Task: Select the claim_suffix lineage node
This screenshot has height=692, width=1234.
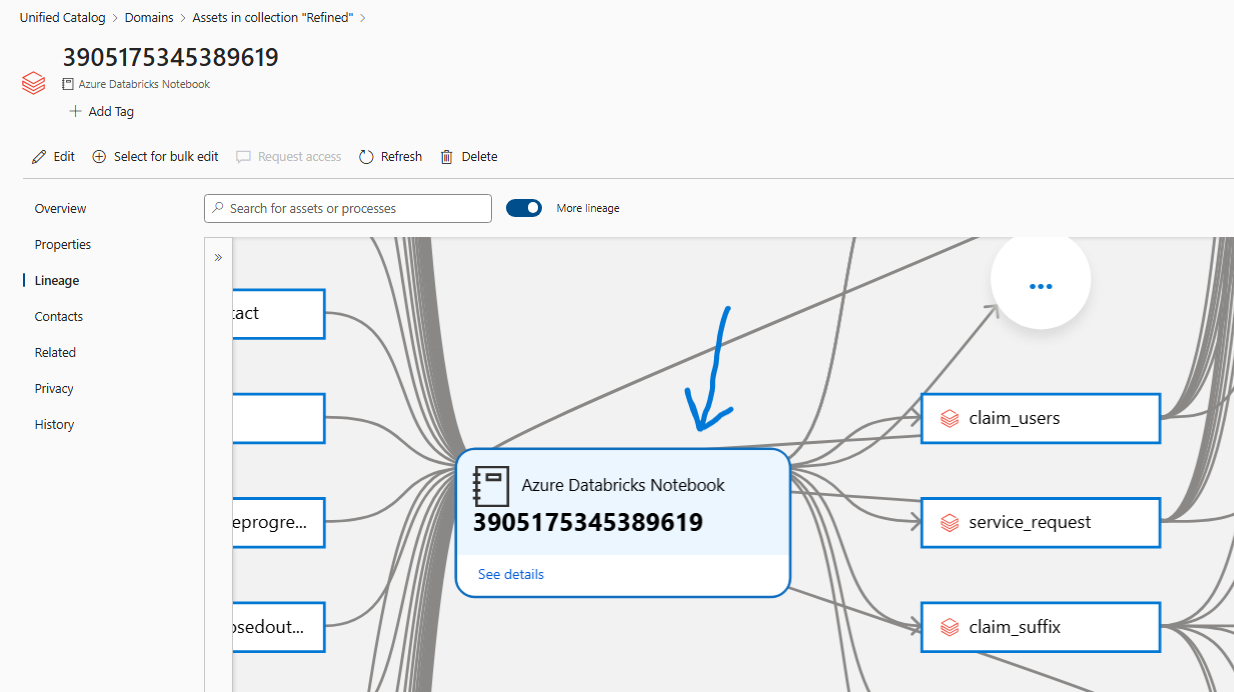Action: [1040, 627]
